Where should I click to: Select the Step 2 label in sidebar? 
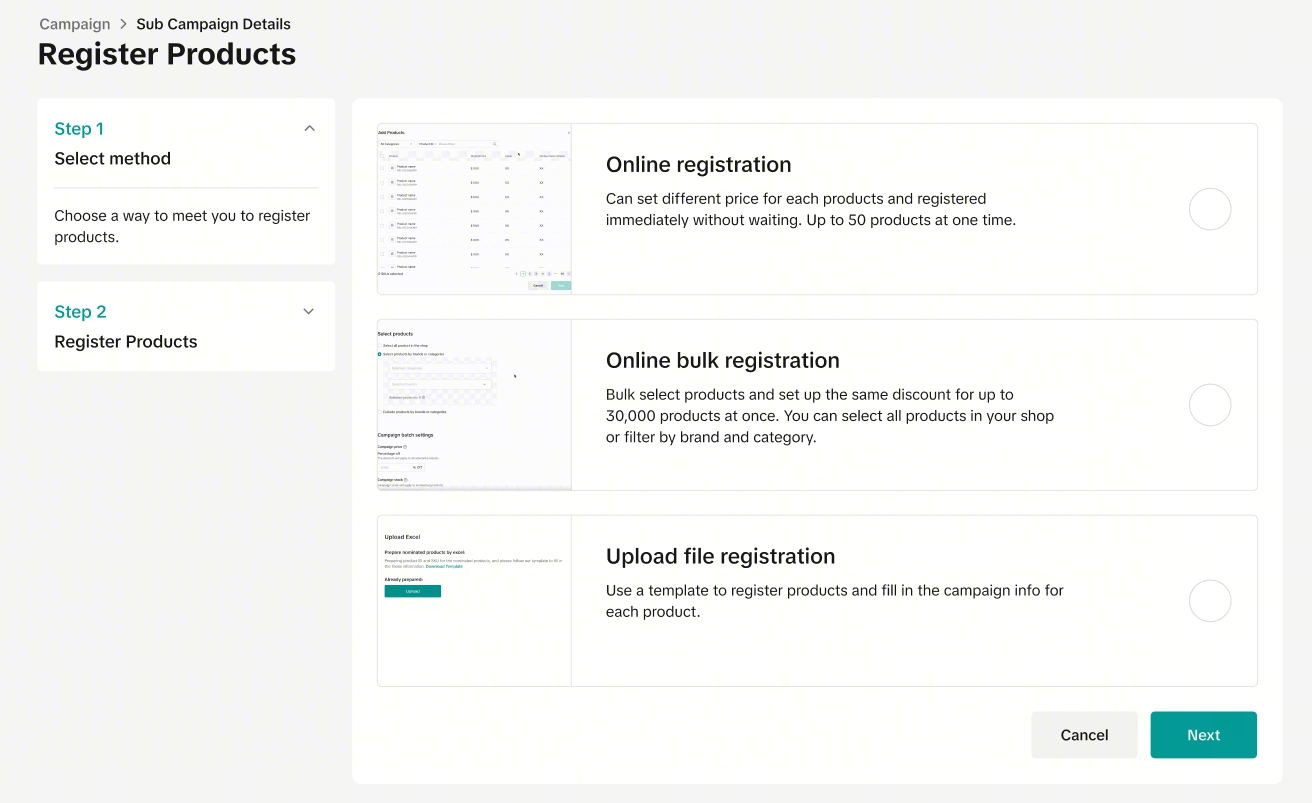[80, 312]
